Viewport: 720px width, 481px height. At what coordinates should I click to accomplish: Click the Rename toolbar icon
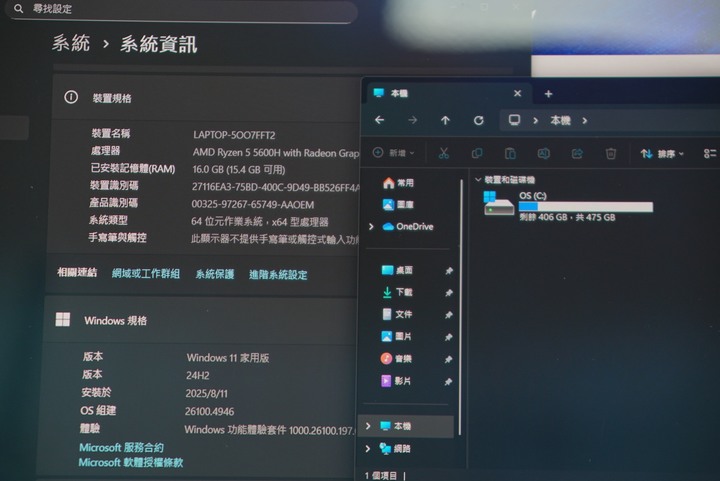[544, 153]
